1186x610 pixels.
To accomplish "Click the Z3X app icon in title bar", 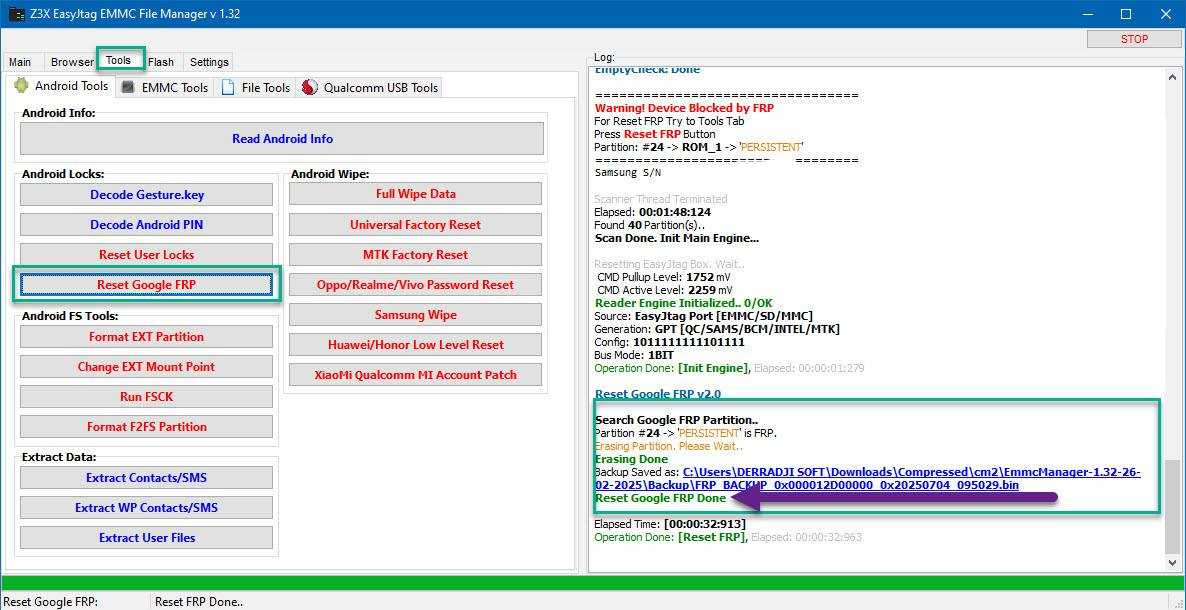I will [x=17, y=14].
